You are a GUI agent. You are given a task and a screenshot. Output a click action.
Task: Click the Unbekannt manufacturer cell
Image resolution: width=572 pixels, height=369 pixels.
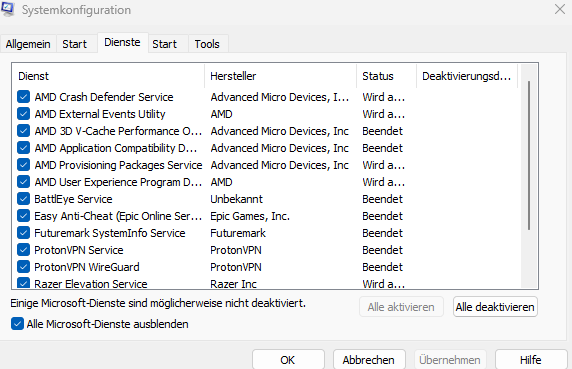[236, 199]
